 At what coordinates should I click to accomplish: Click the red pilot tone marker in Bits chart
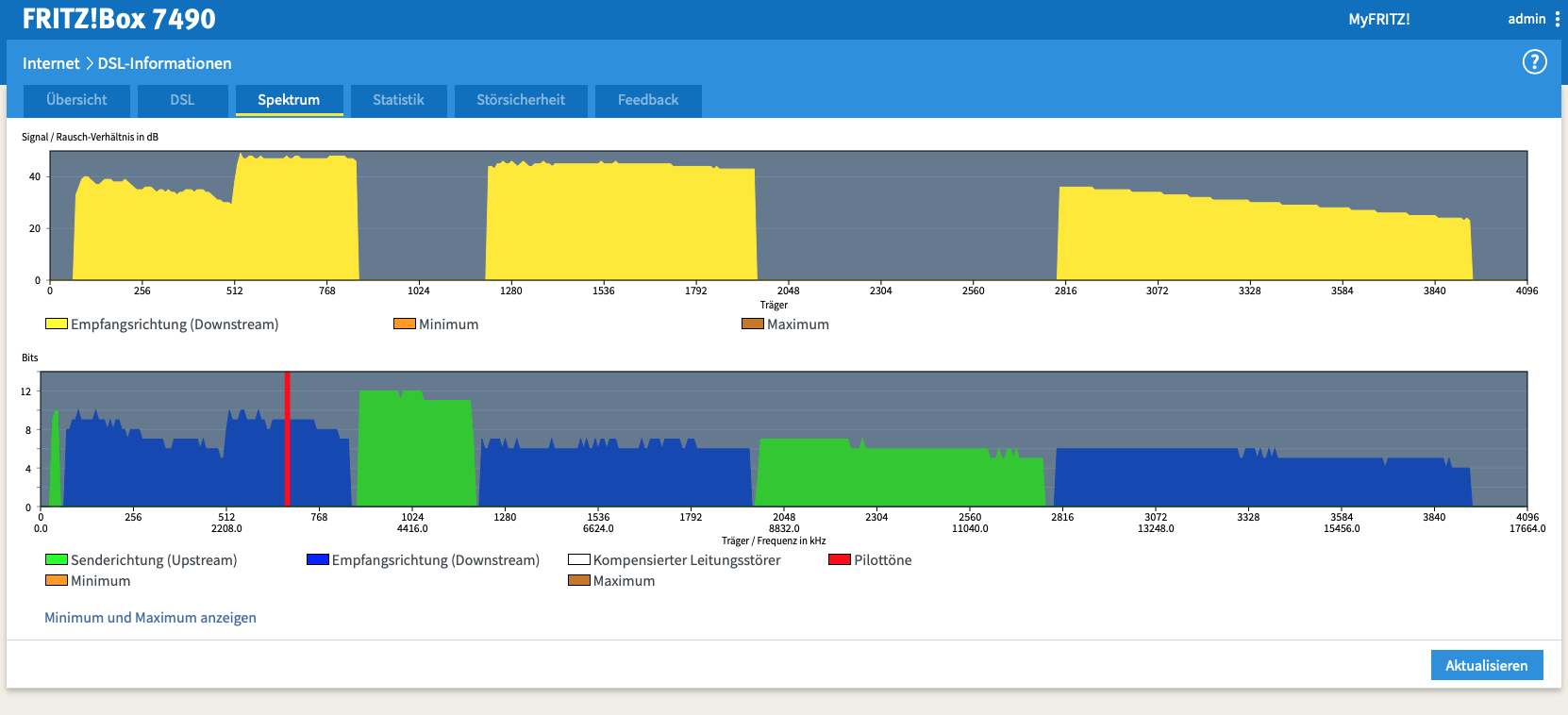coord(287,439)
